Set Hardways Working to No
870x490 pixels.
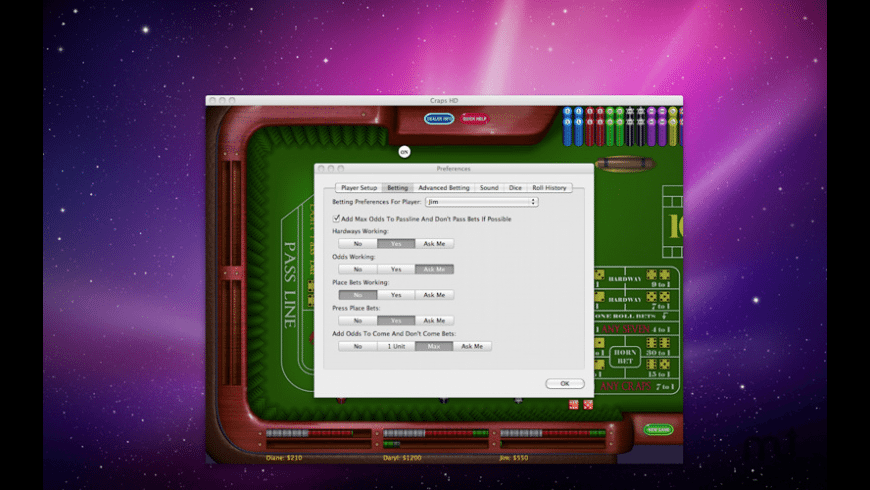coord(358,244)
